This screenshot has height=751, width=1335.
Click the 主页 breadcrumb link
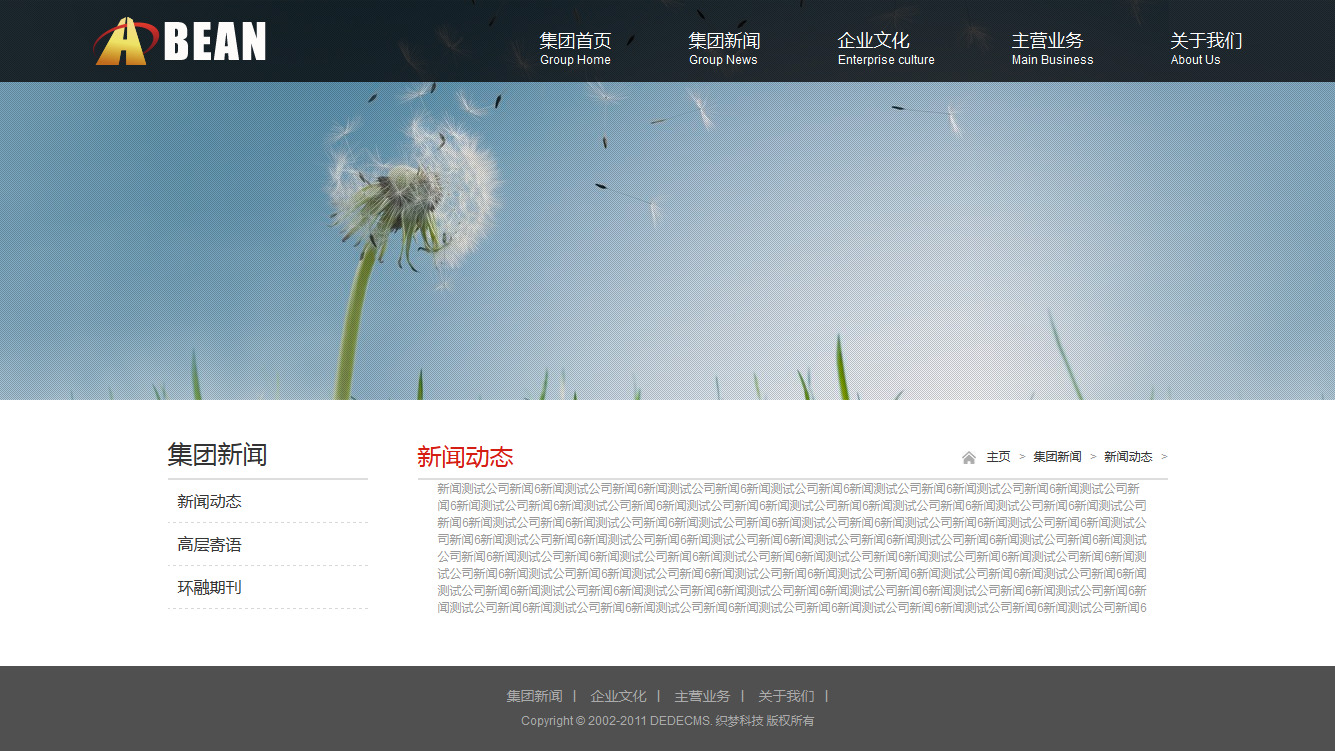coord(998,457)
